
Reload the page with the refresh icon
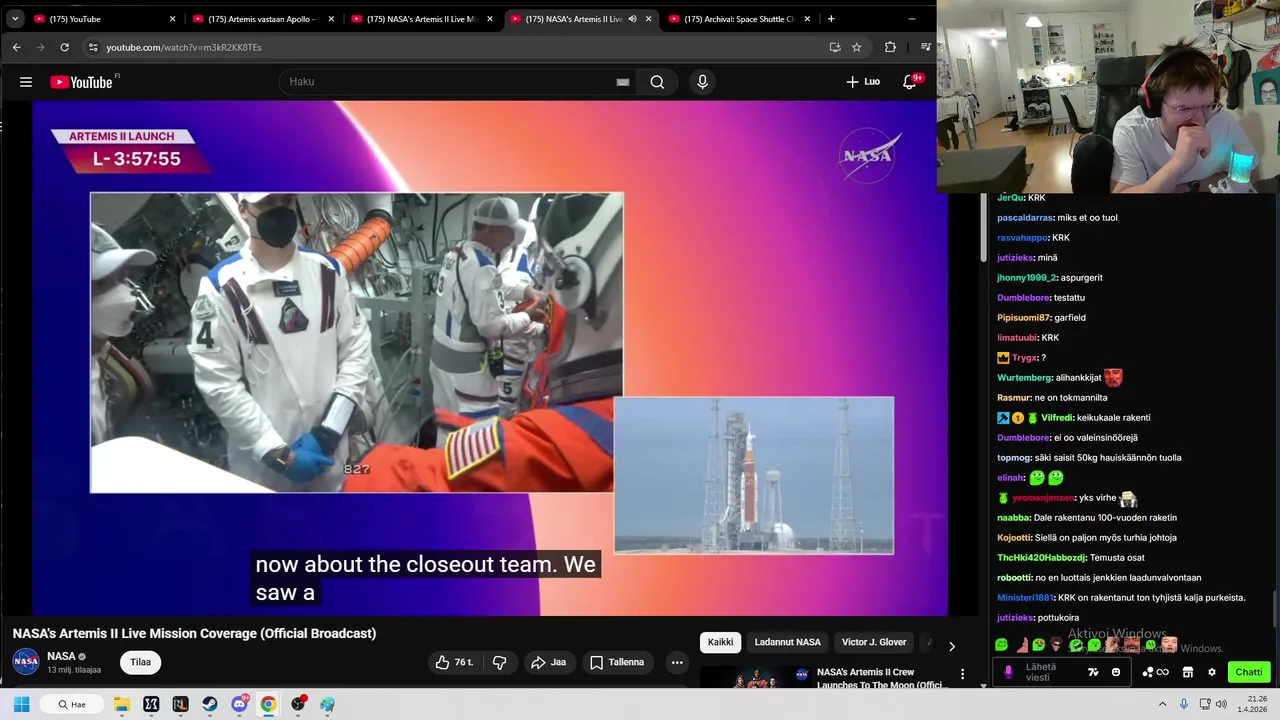pos(64,47)
